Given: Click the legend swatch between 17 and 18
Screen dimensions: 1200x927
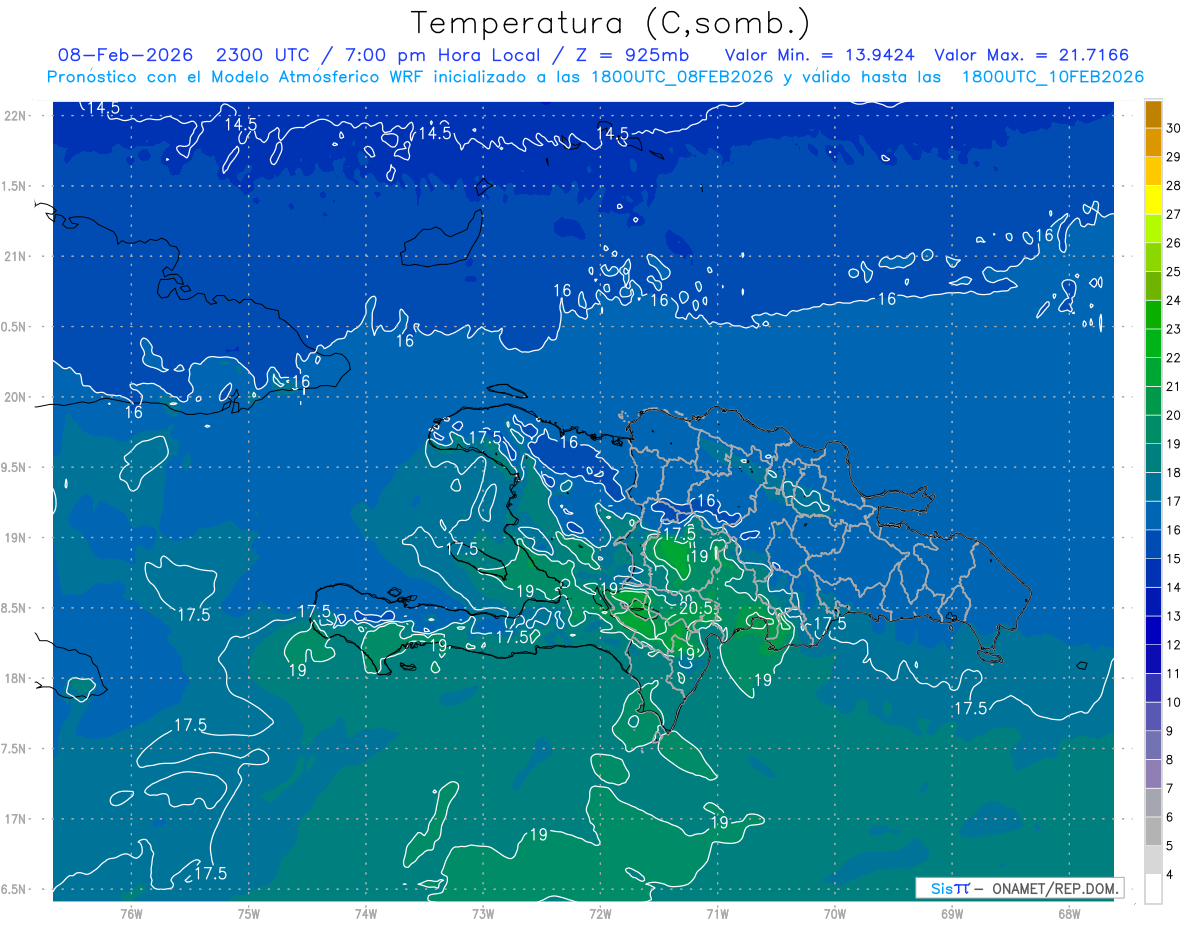Looking at the screenshot, I should tap(1153, 487).
